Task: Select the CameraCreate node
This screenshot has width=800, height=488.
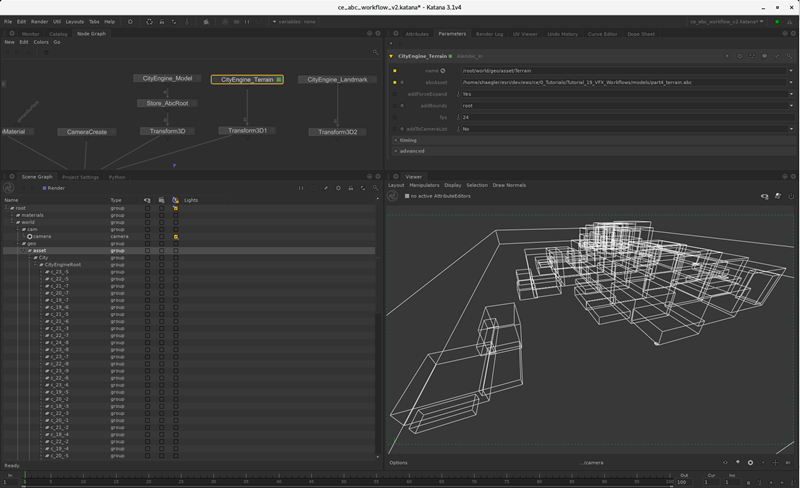Action: 87,132
